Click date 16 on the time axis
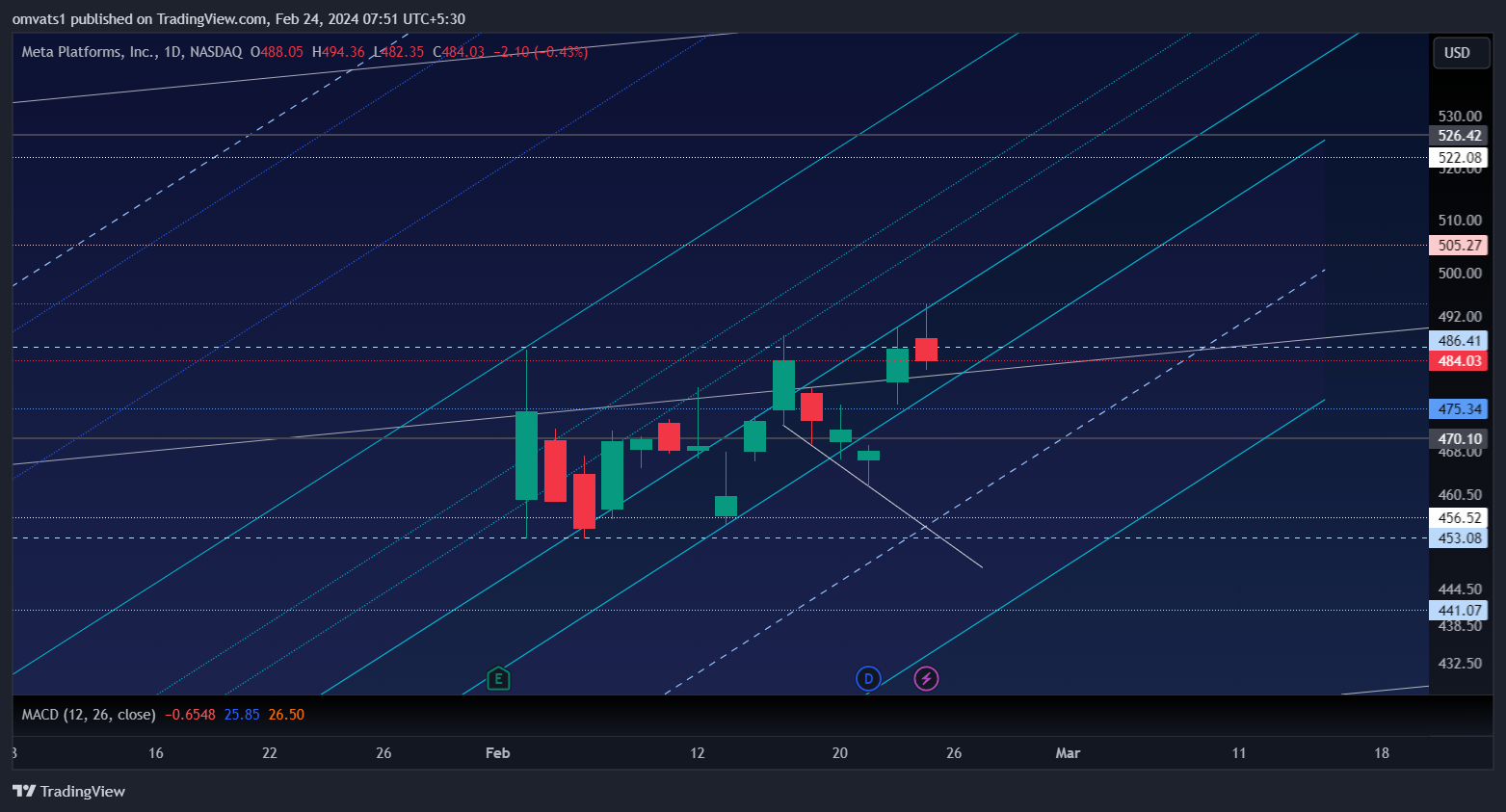1506x812 pixels. [156, 753]
